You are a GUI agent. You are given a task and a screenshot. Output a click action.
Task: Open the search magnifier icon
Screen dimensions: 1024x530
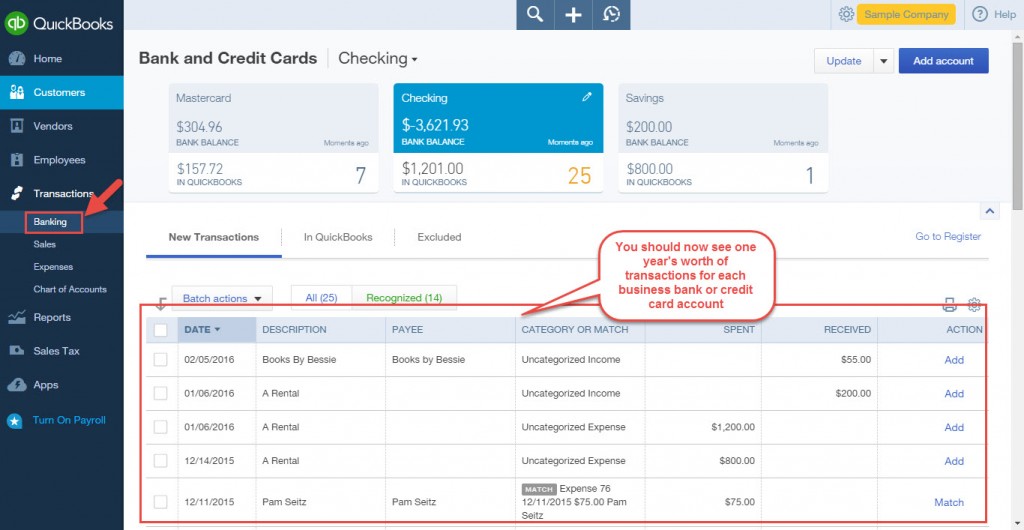click(x=535, y=14)
